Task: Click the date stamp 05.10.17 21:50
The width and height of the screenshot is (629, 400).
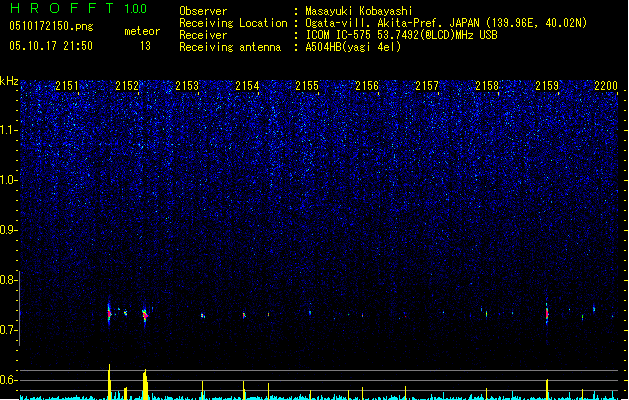Action: [51, 46]
